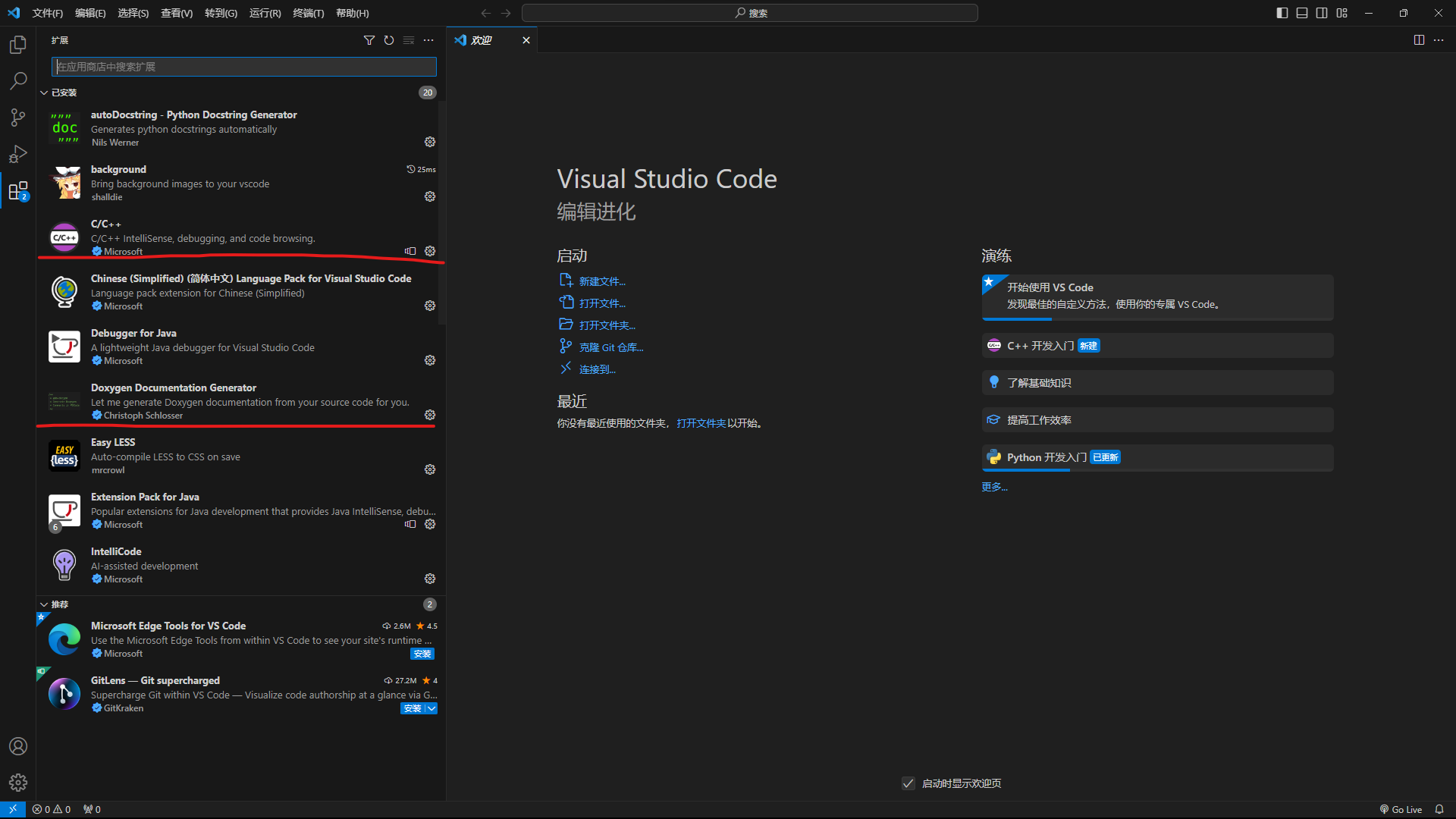This screenshot has width=1456, height=819.
Task: Open the Selection menu
Action: coord(133,13)
